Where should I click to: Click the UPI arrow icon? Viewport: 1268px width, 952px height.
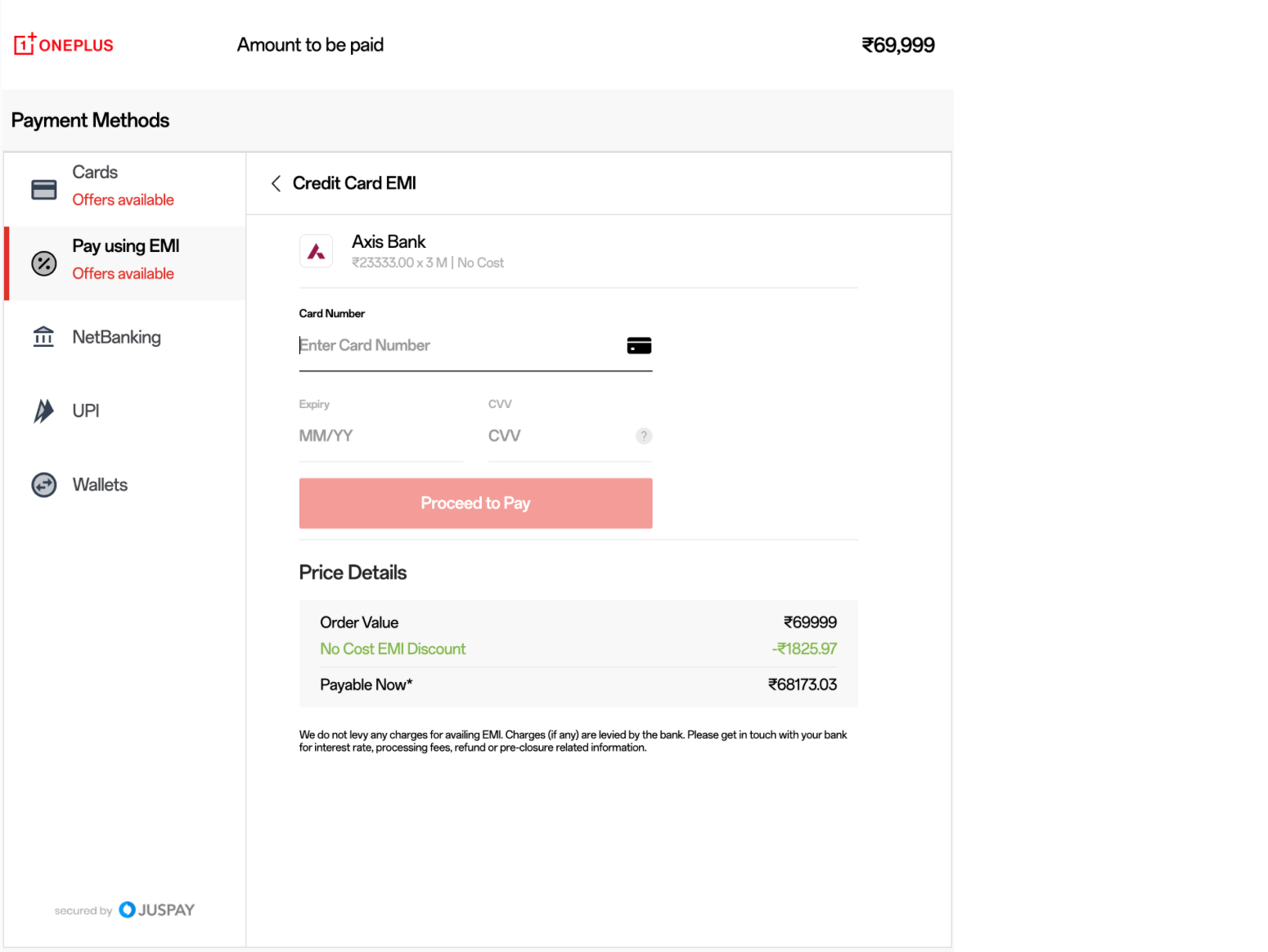[43, 411]
